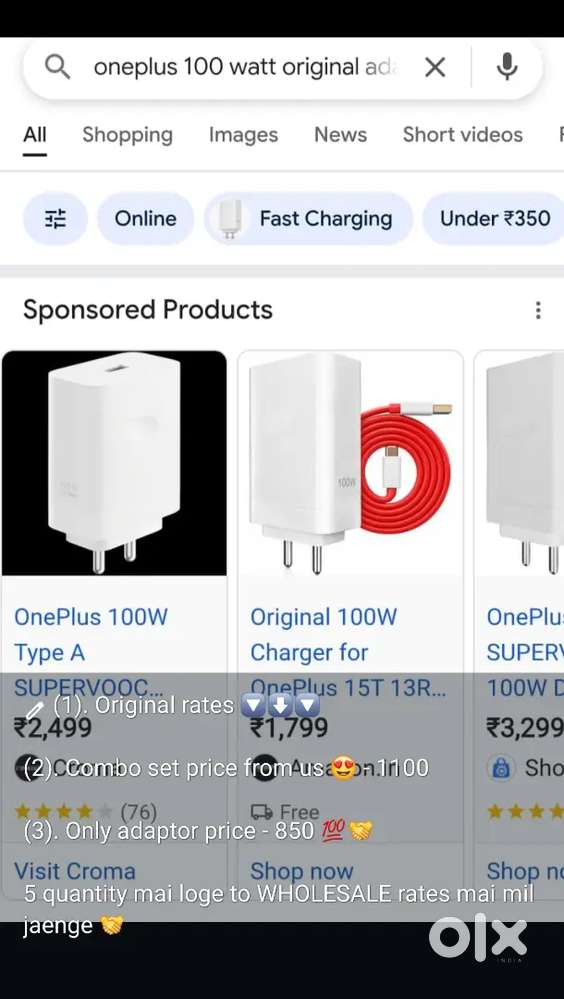Switch to the Images tab
564x999 pixels.
click(243, 134)
